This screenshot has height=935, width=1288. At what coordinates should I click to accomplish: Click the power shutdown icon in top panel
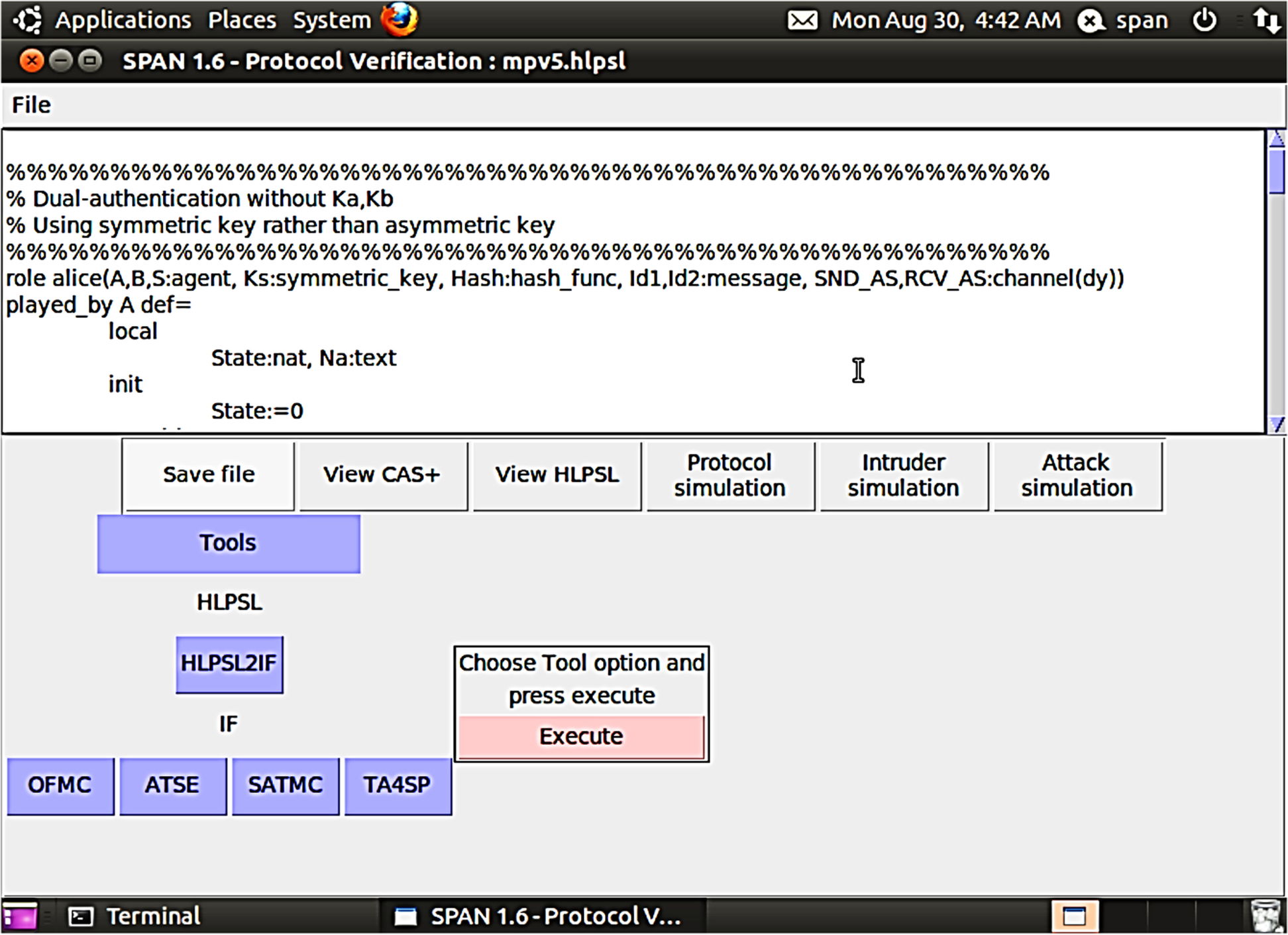coord(1204,20)
